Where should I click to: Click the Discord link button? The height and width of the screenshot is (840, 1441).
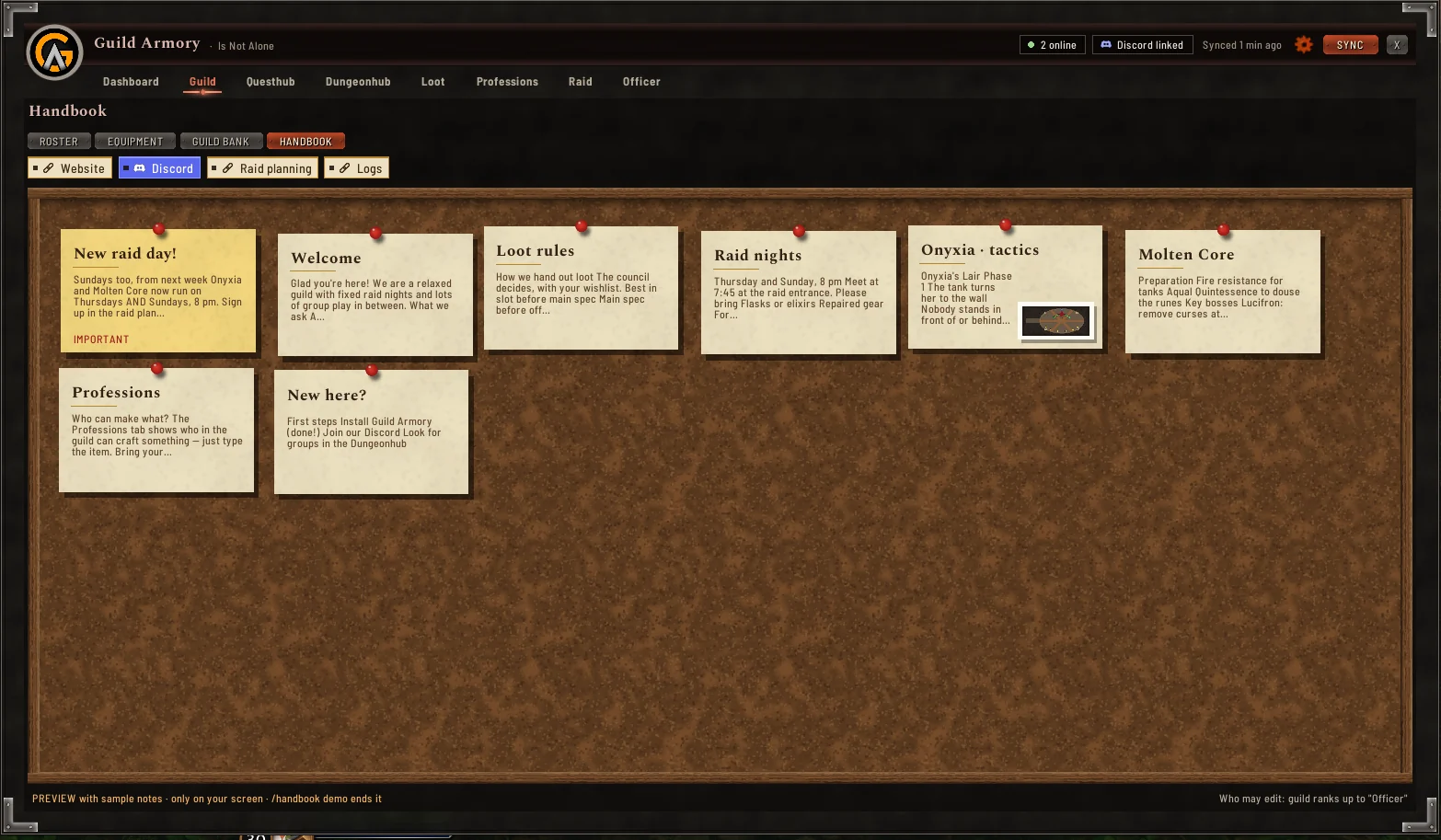click(x=159, y=168)
